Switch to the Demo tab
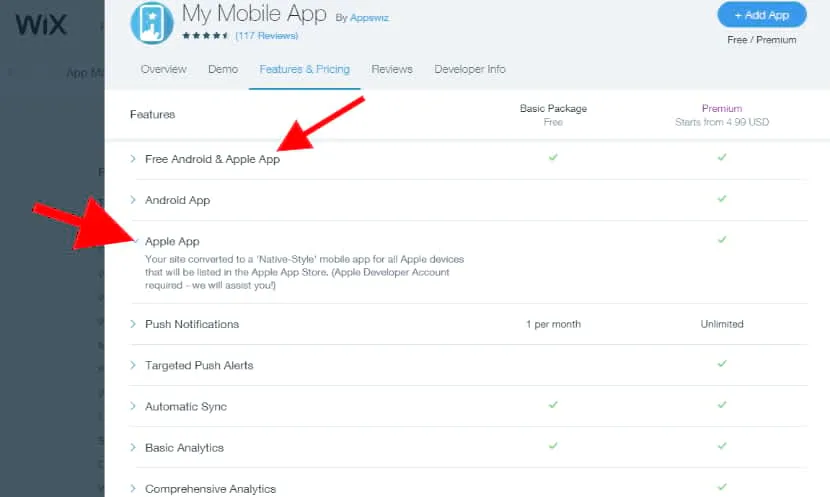This screenshot has height=497, width=830. (223, 69)
